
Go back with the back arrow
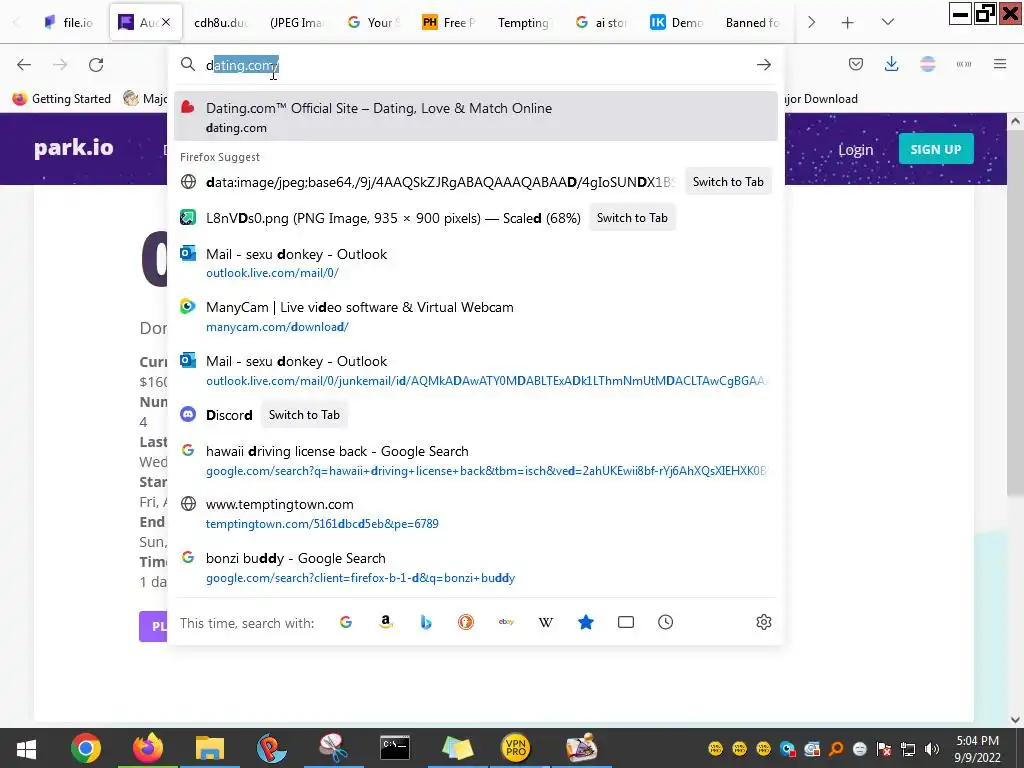pyautogui.click(x=24, y=65)
